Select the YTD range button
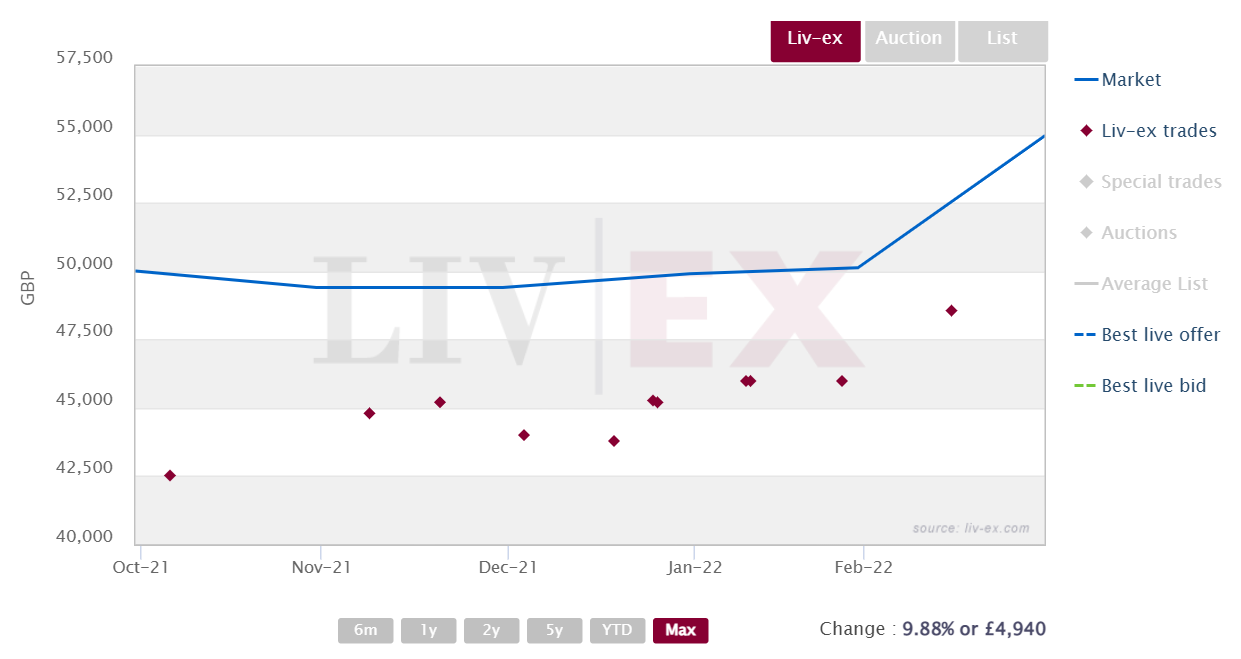 pyautogui.click(x=618, y=630)
